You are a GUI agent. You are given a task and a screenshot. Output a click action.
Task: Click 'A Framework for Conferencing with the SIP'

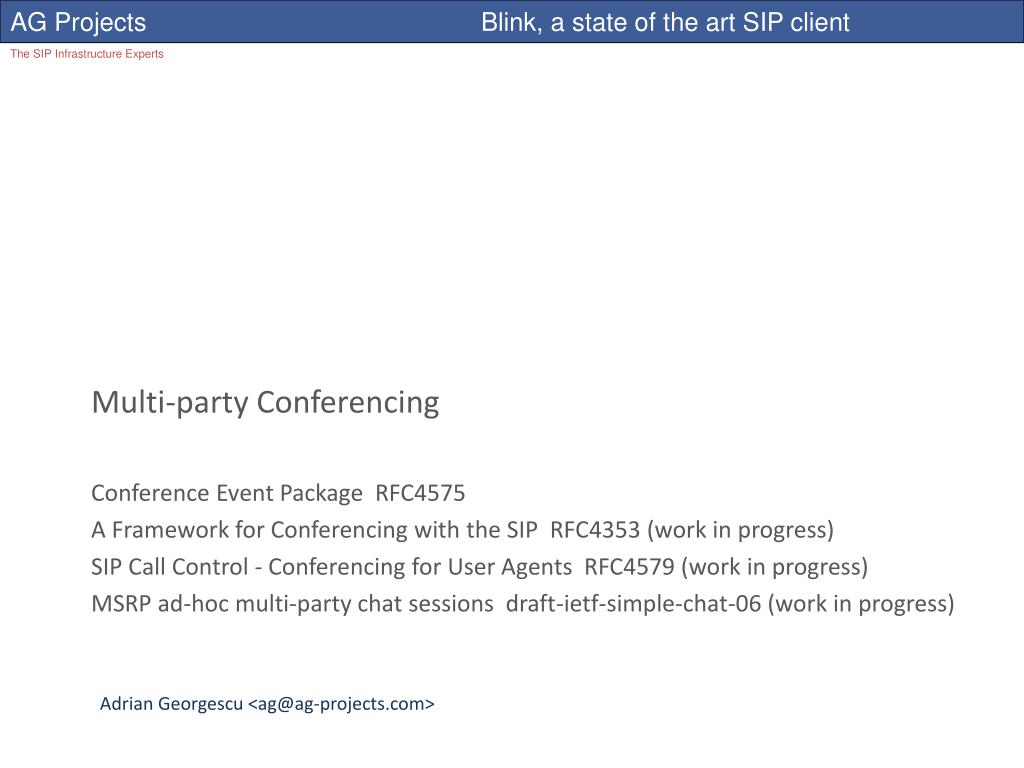[314, 530]
